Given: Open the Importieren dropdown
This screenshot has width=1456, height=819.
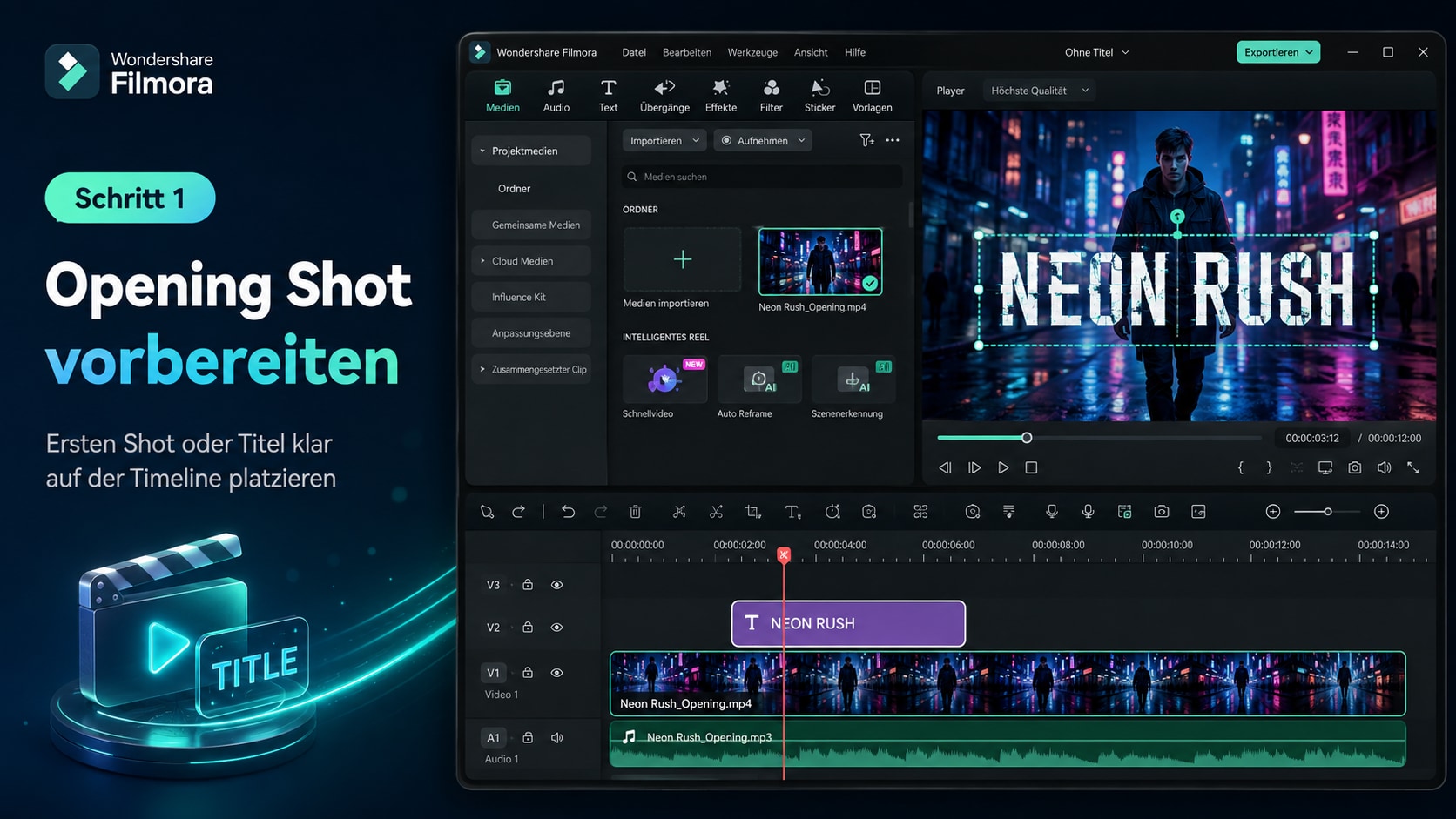Looking at the screenshot, I should point(664,140).
